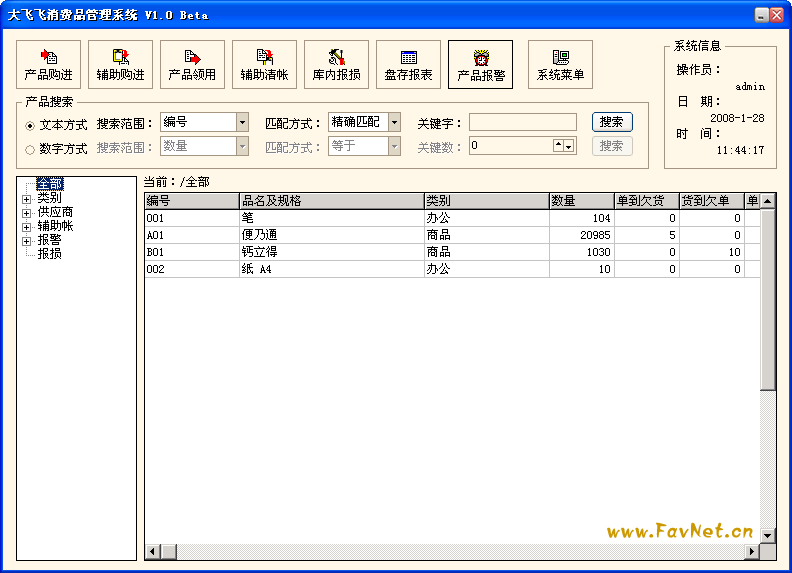Click product name 纸 A4 cell
Viewport: 792px width, 573px height.
331,269
